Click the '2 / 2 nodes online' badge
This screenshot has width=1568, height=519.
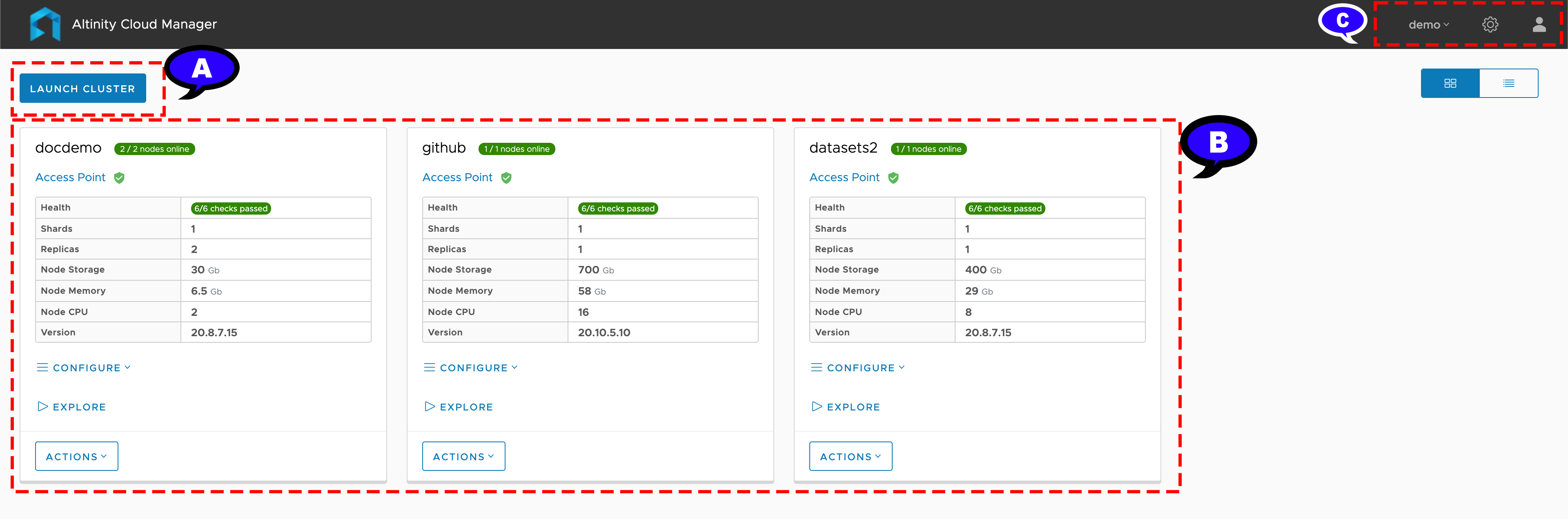click(155, 149)
